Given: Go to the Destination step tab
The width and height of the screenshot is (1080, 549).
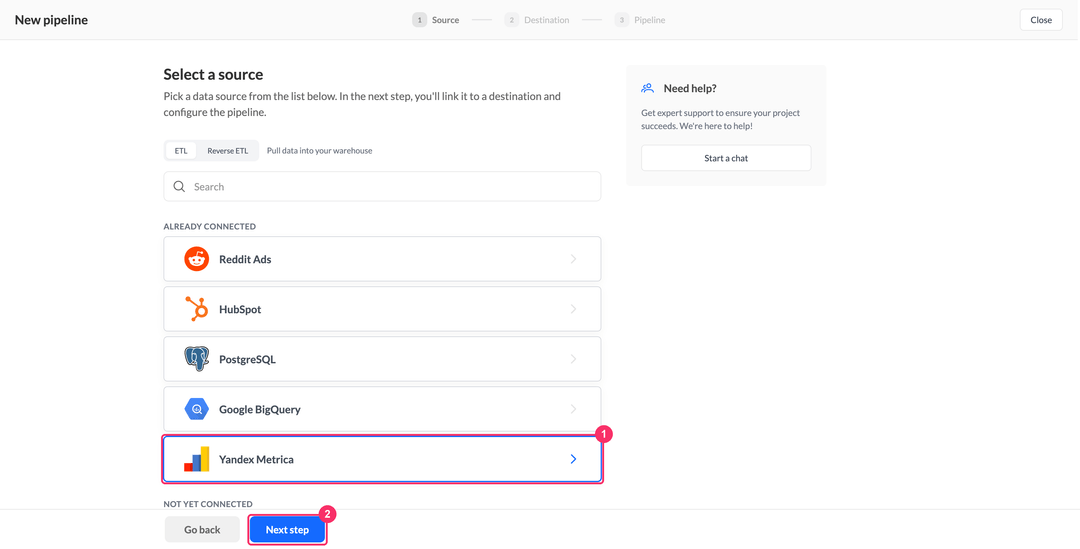Looking at the screenshot, I should click(537, 20).
